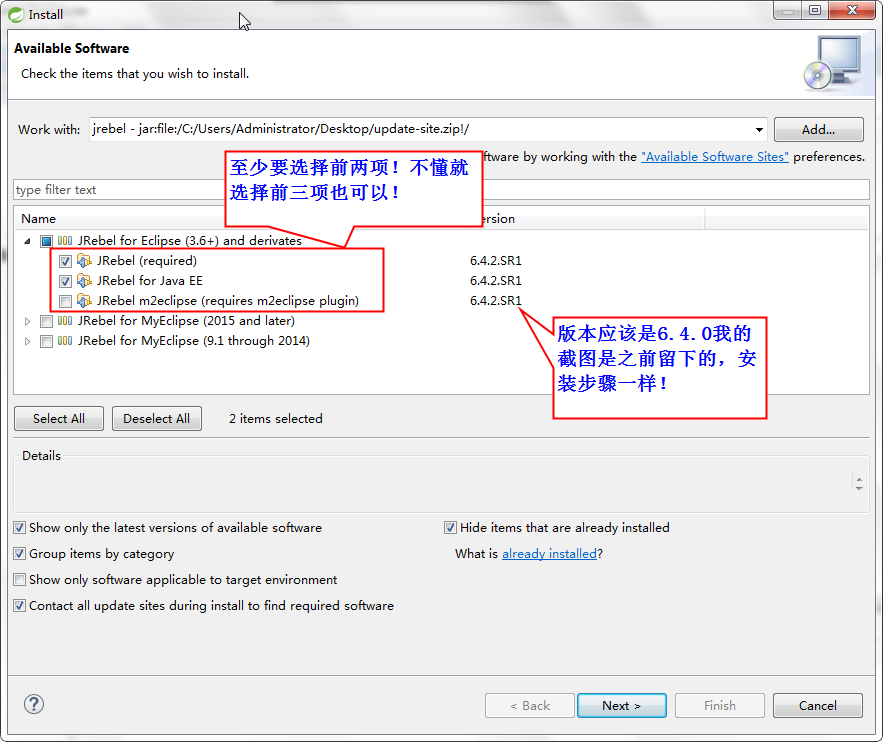Viewport: 883px width, 742px height.
Task: Uncheck the JRebel for Java EE checkbox
Action: click(x=65, y=281)
